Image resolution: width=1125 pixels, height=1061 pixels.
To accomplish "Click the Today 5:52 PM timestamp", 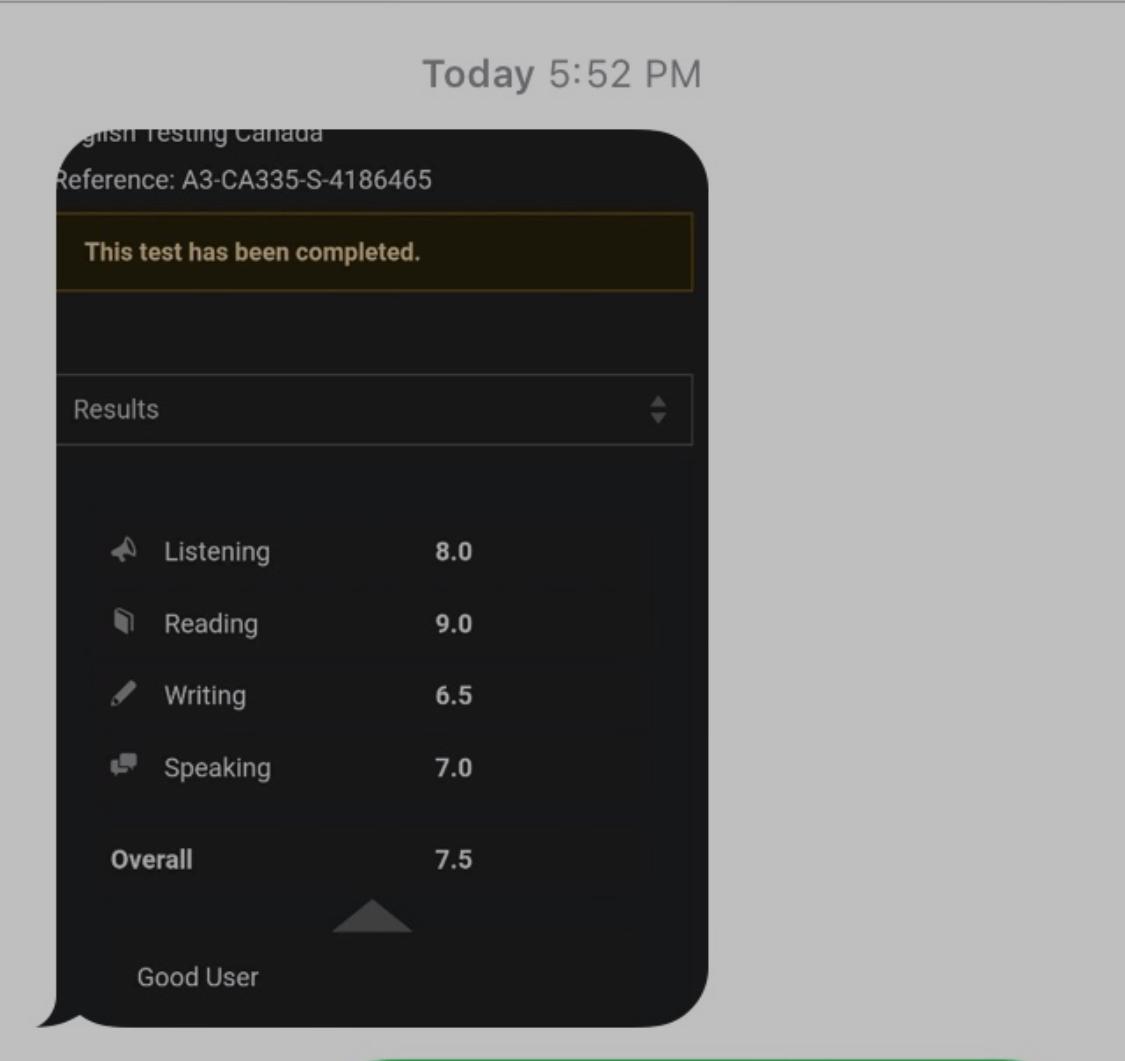I will click(x=562, y=74).
